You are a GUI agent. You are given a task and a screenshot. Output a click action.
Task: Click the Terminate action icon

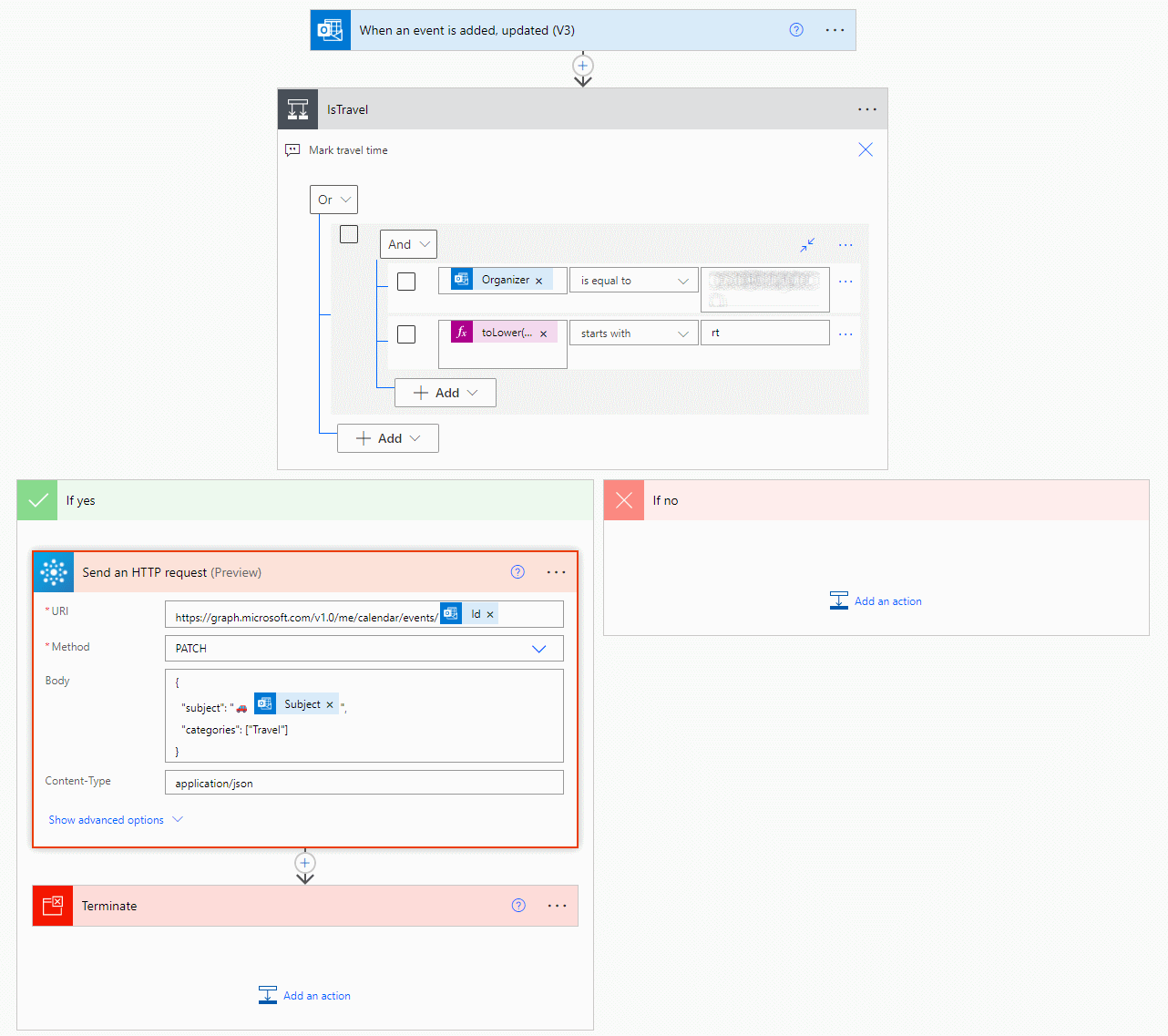[53, 906]
